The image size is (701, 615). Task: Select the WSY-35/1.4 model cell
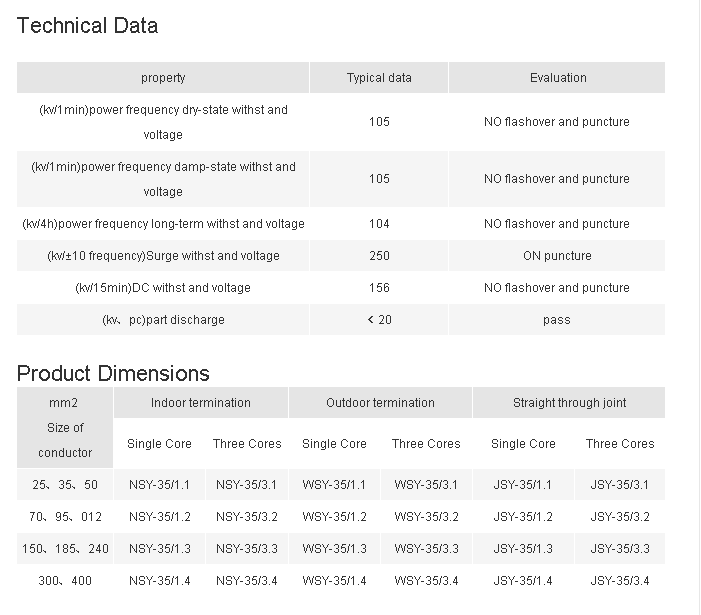tap(334, 581)
